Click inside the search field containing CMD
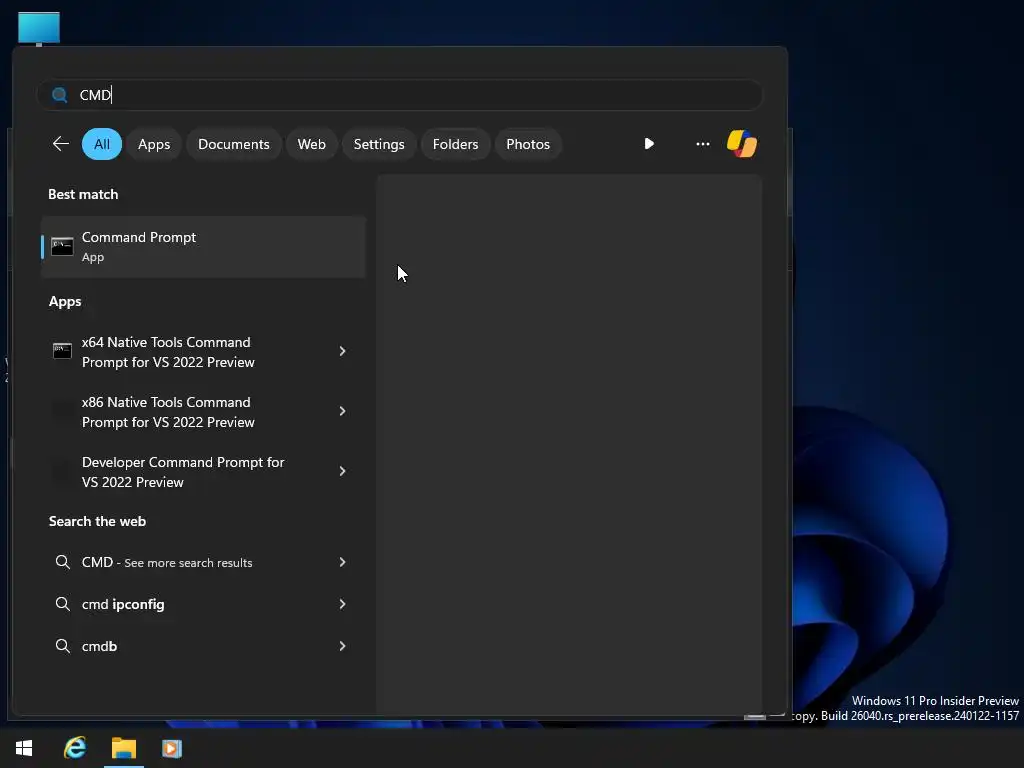Screen dimensions: 1024x768 click(x=400, y=95)
